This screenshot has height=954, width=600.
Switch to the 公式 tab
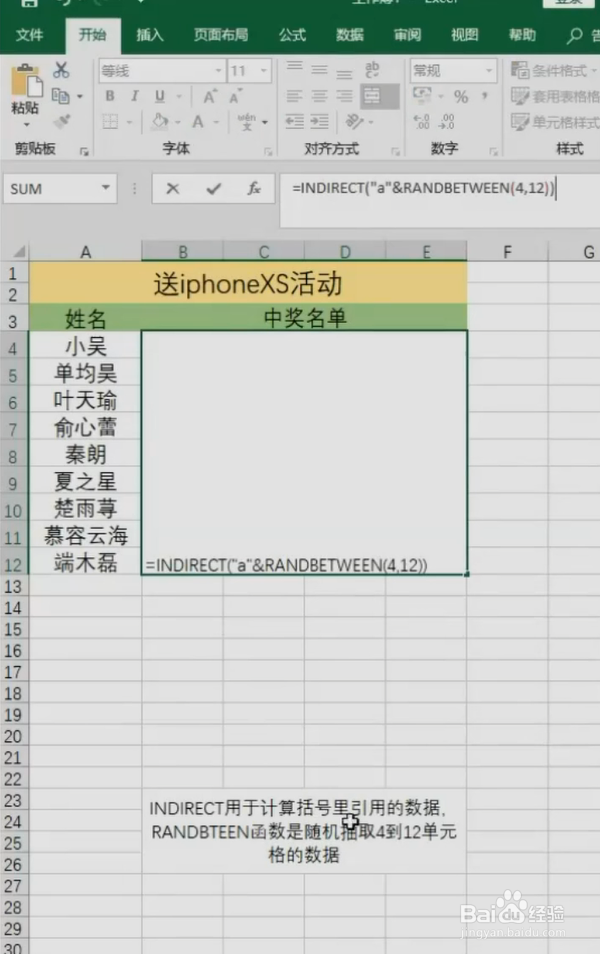[x=292, y=35]
